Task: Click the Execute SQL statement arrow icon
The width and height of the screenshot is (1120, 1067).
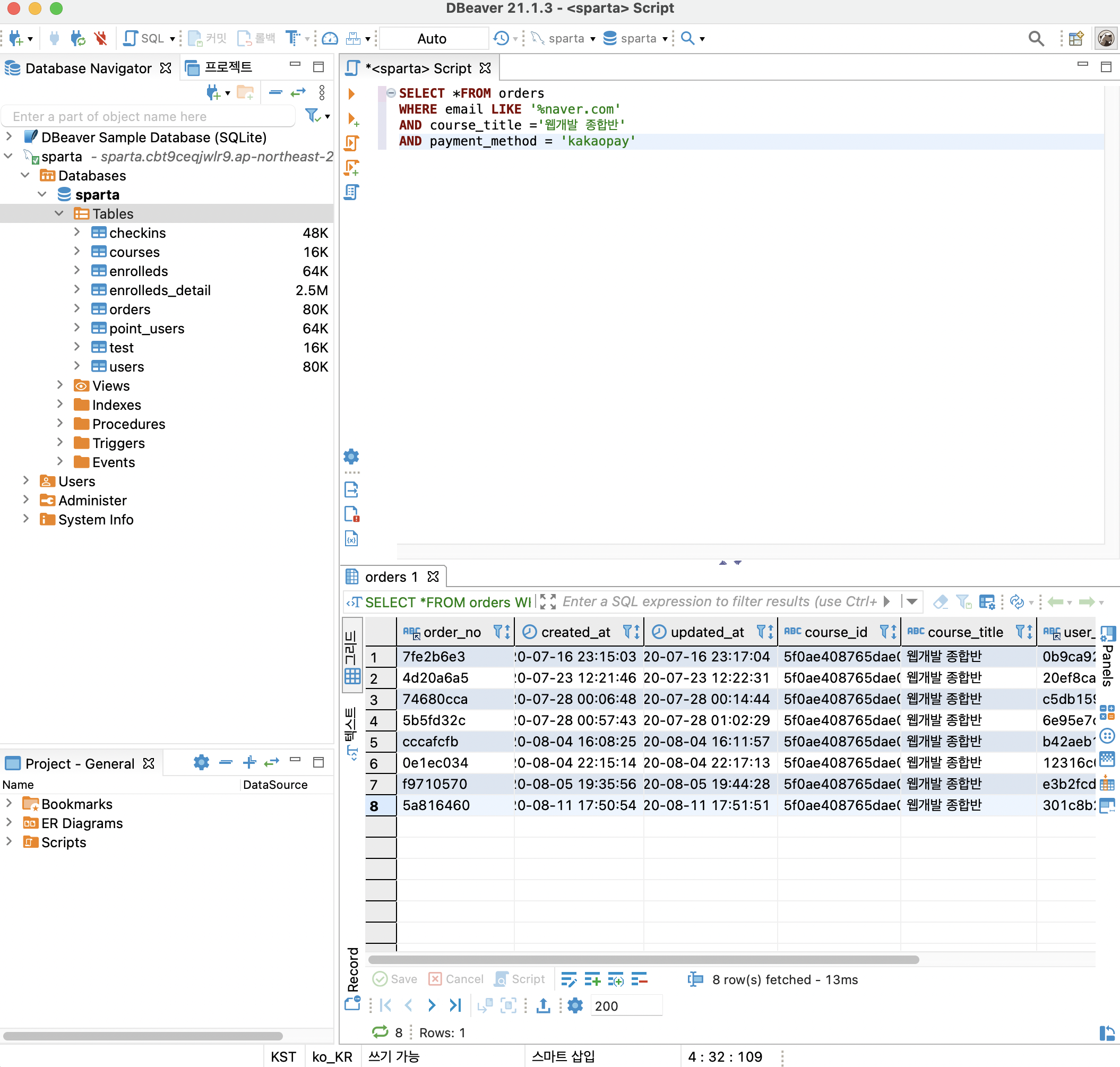Action: click(x=351, y=93)
